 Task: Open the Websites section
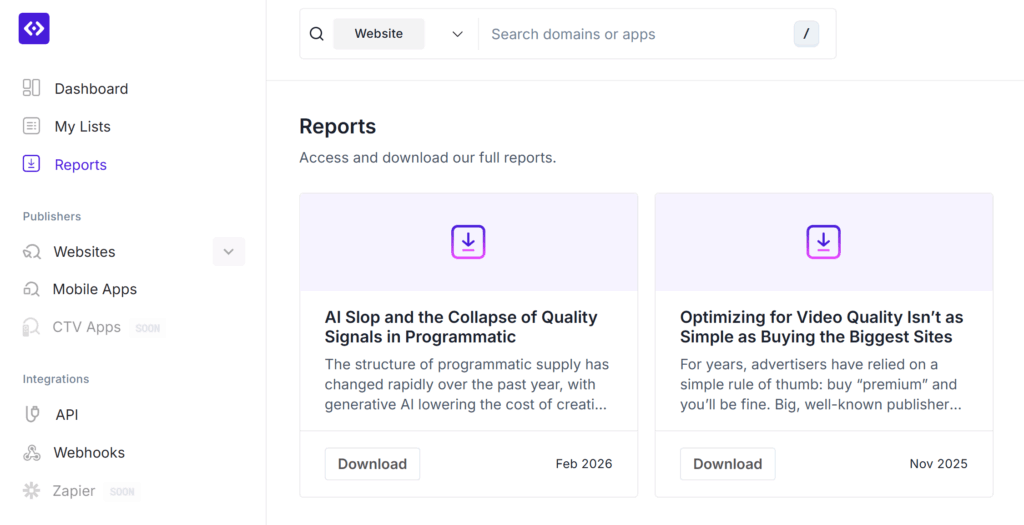(x=84, y=251)
